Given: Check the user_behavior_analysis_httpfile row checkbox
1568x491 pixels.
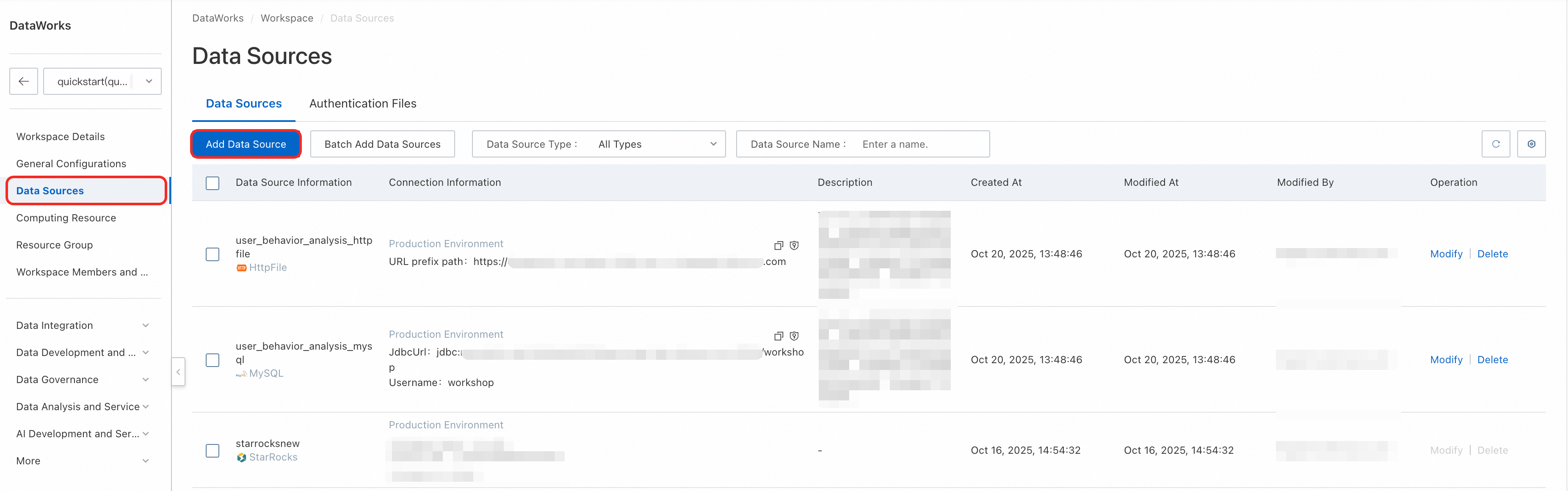Looking at the screenshot, I should (x=213, y=254).
